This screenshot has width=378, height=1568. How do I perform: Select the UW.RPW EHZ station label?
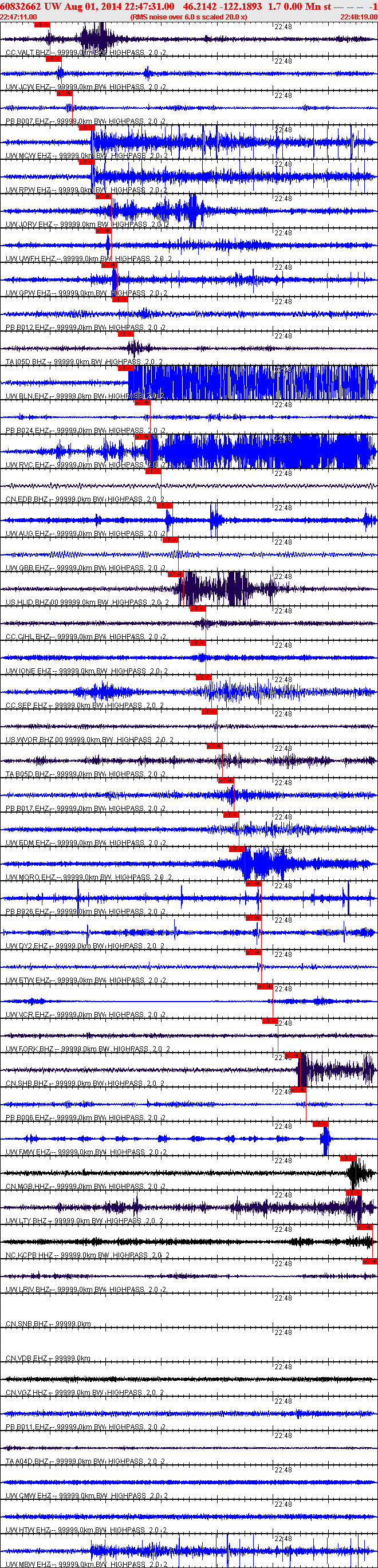click(87, 190)
